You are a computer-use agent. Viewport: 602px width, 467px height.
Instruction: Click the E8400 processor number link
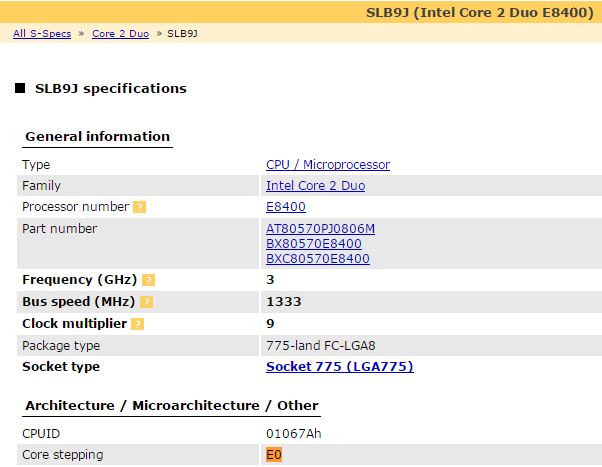pos(286,207)
